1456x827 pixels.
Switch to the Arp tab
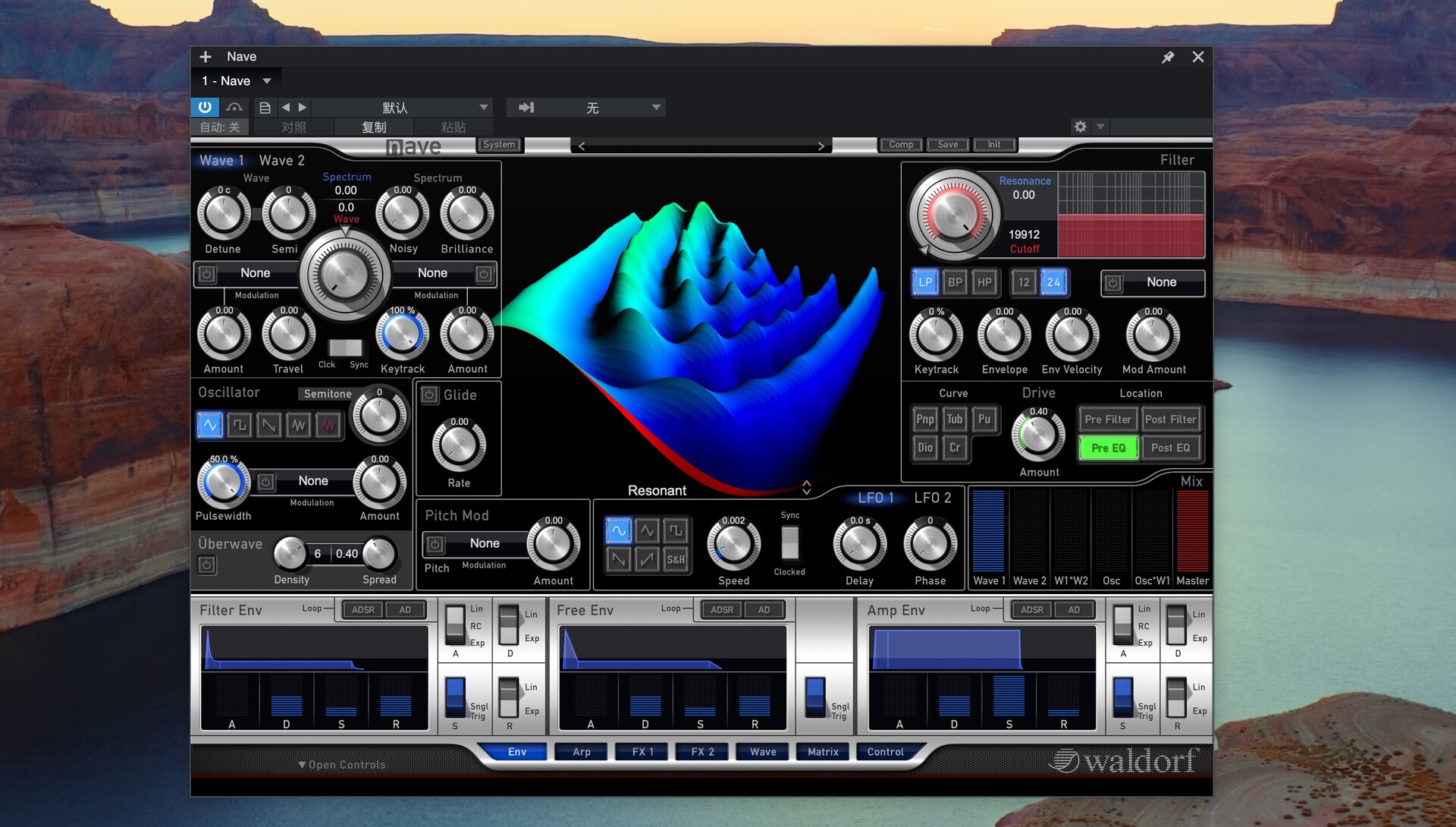pyautogui.click(x=582, y=752)
